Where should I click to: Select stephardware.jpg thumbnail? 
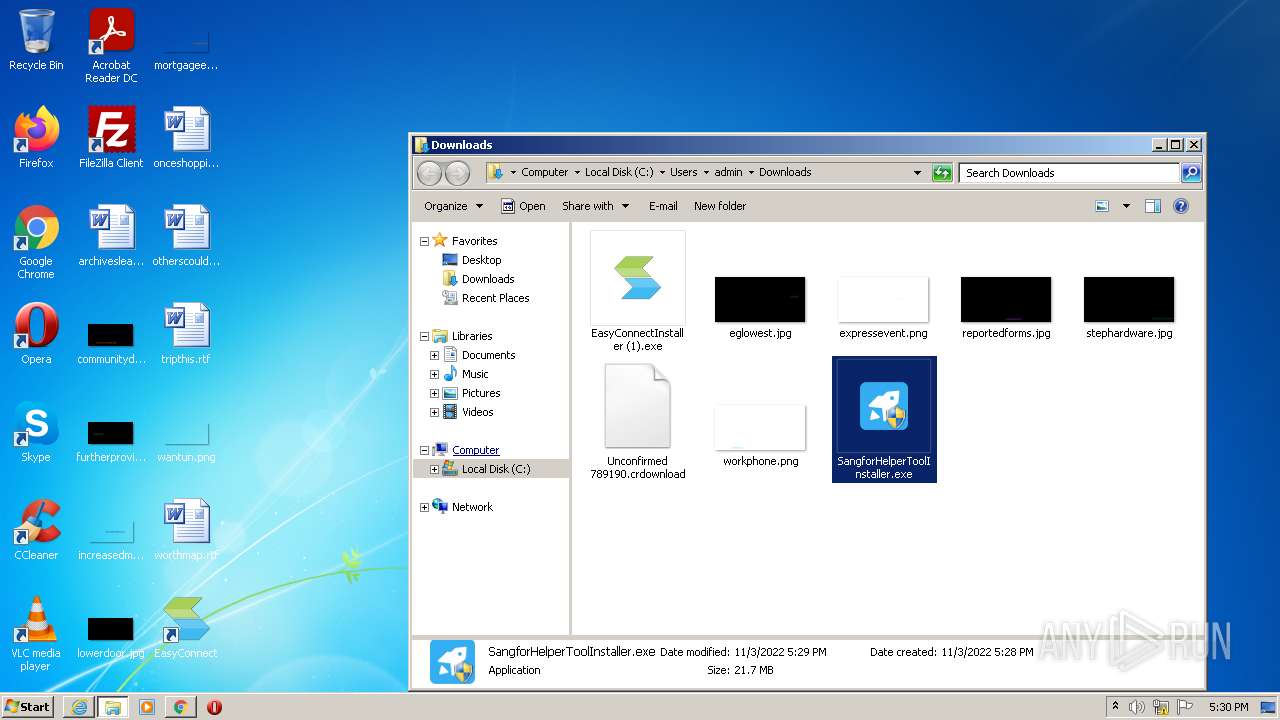click(x=1129, y=308)
